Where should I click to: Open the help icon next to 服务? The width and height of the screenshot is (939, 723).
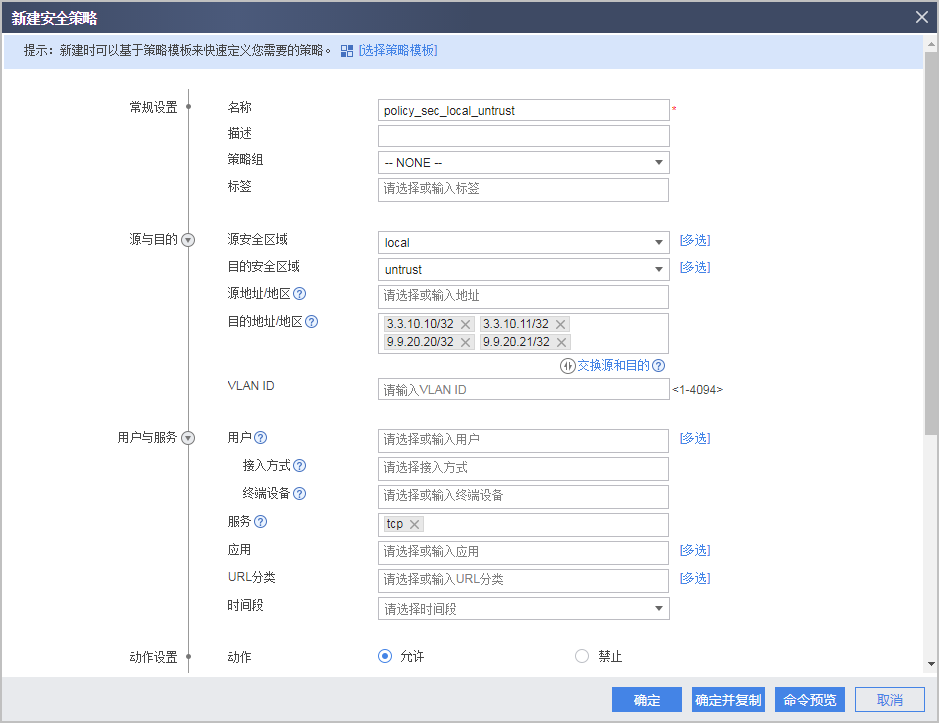pyautogui.click(x=261, y=522)
